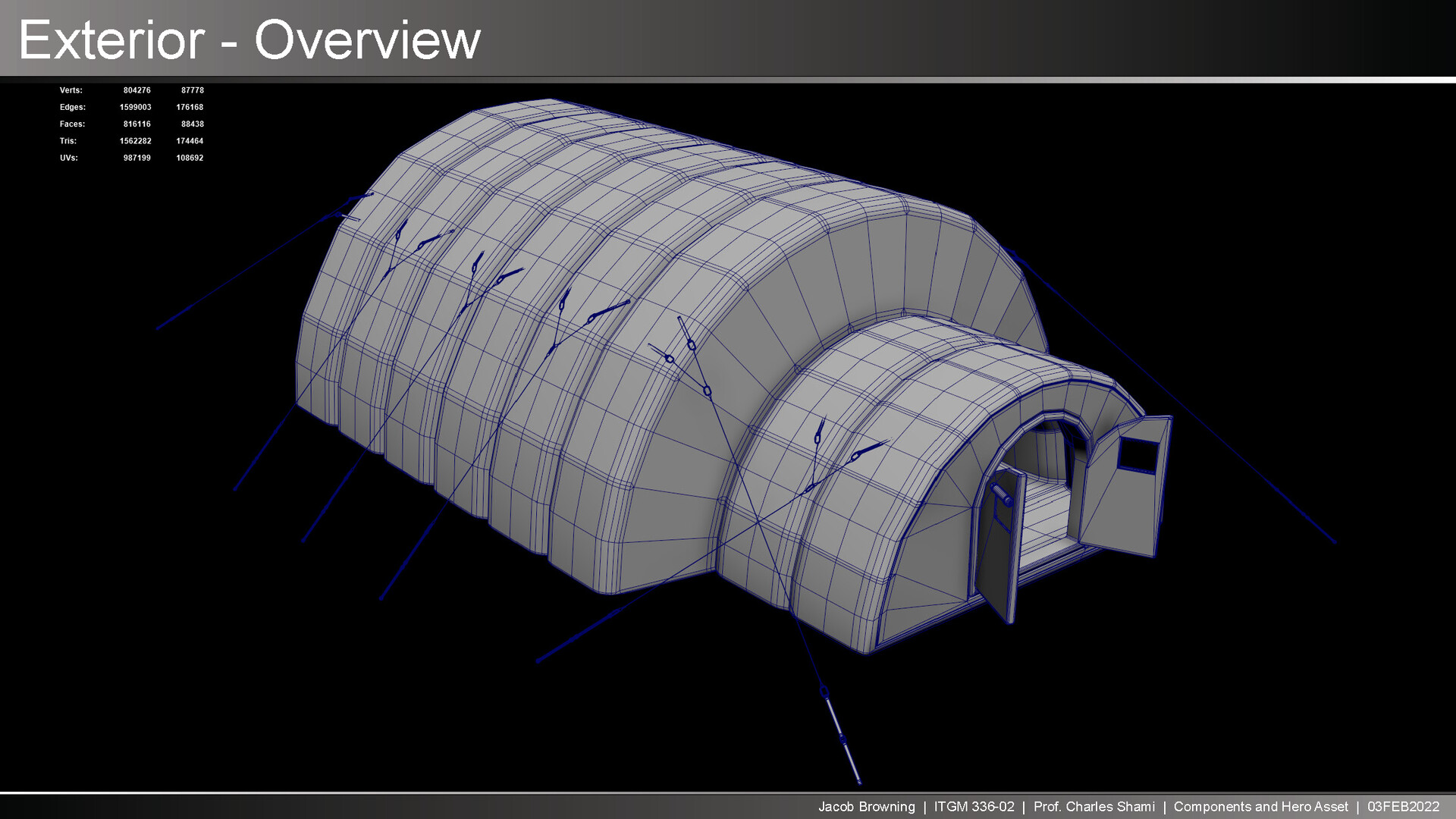Click the second-column tris value 174464
This screenshot has width=1456, height=819.
191,141
